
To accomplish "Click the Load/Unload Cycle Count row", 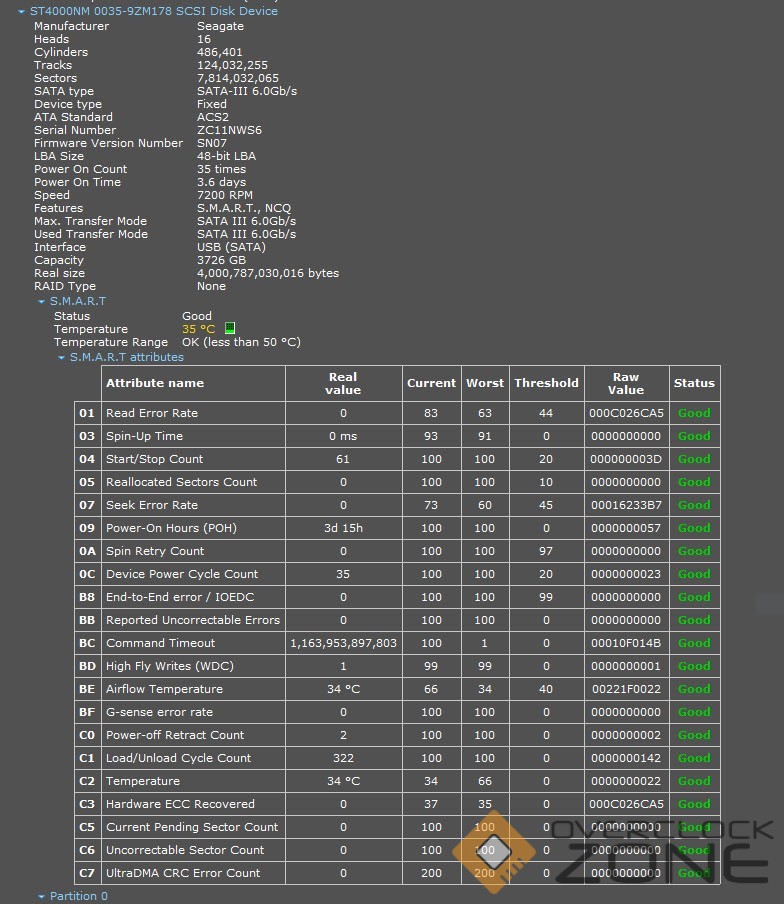I will tap(178, 758).
